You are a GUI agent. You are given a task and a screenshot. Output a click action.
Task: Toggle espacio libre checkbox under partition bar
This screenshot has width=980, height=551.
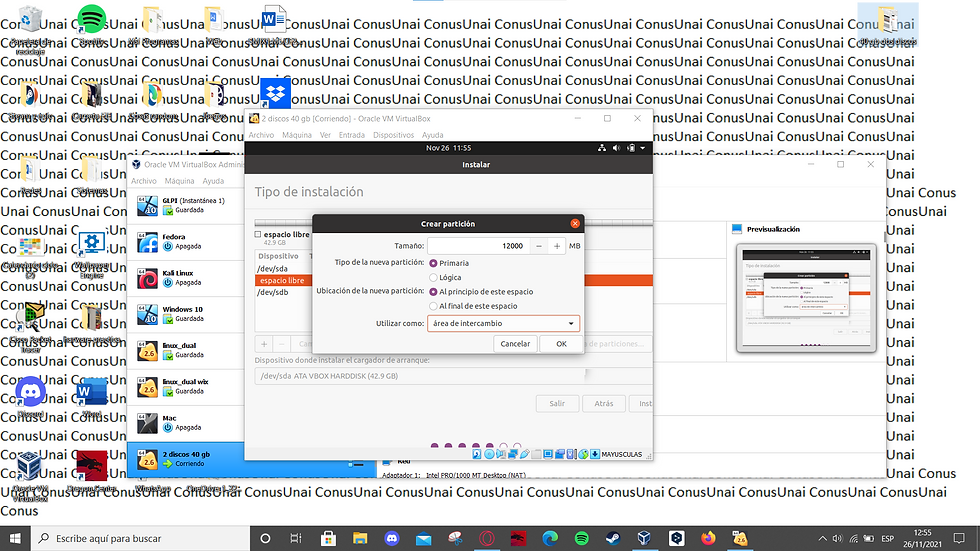(x=258, y=234)
